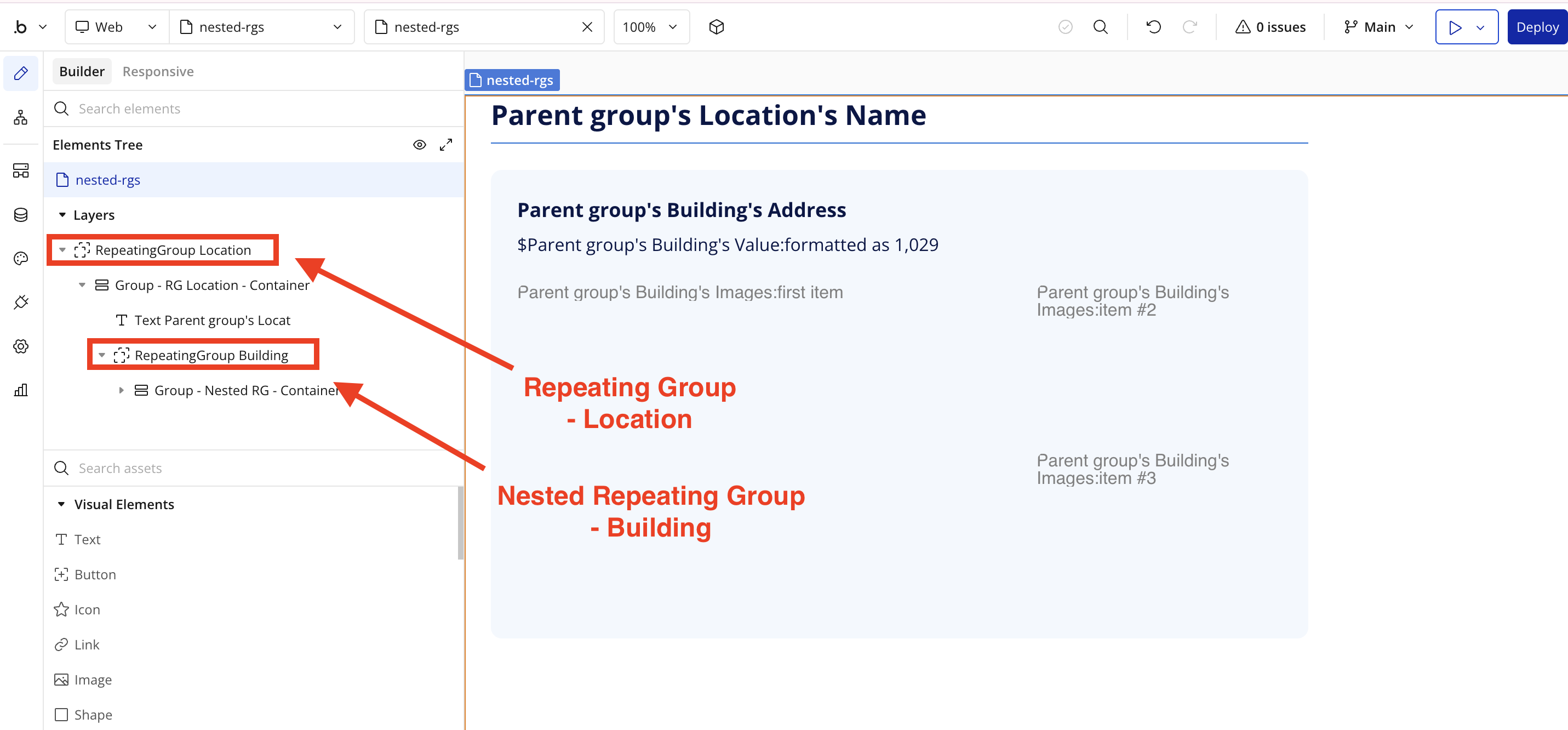Screen dimensions: 1568x730
Task: Open the Settings gear icon in sidebar
Action: [21, 346]
